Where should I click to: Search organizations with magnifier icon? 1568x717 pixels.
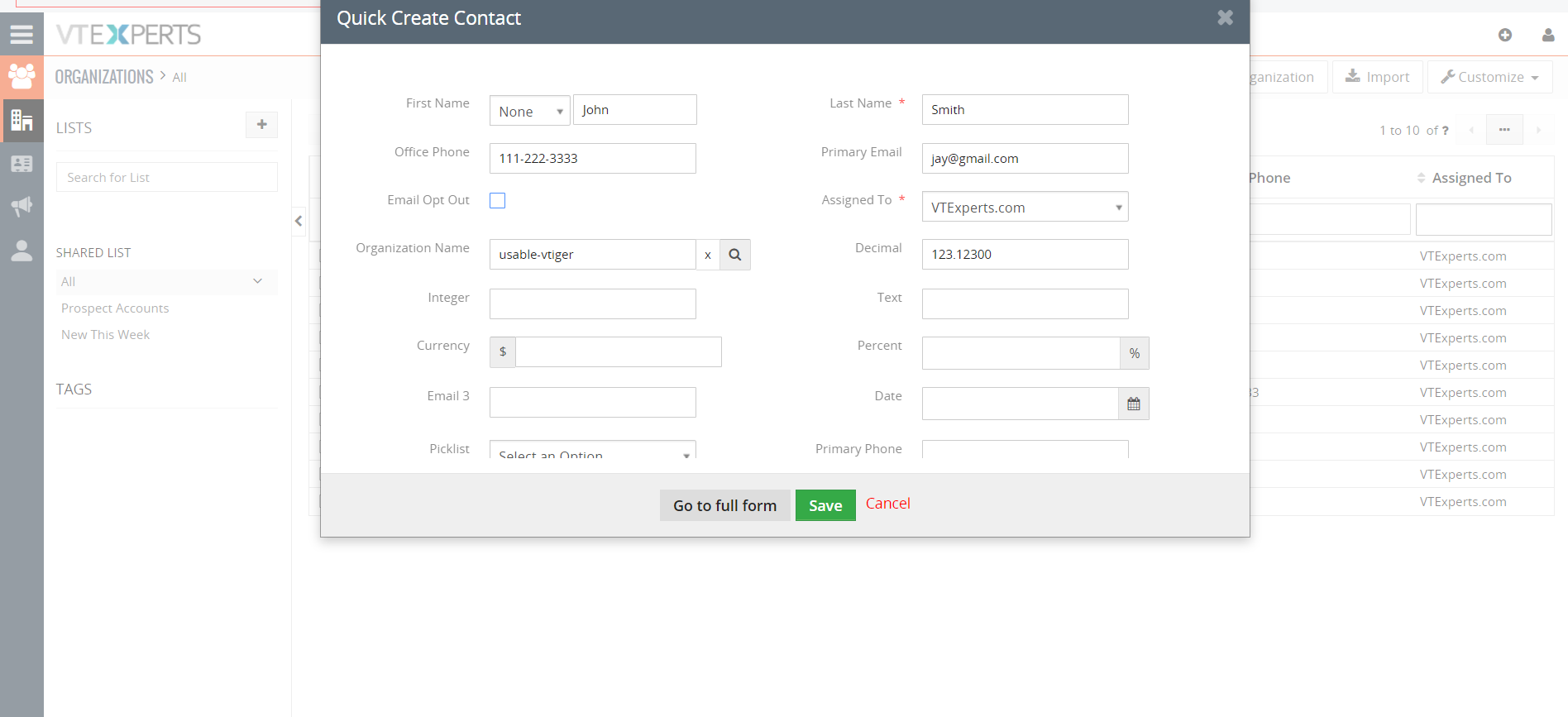point(735,255)
